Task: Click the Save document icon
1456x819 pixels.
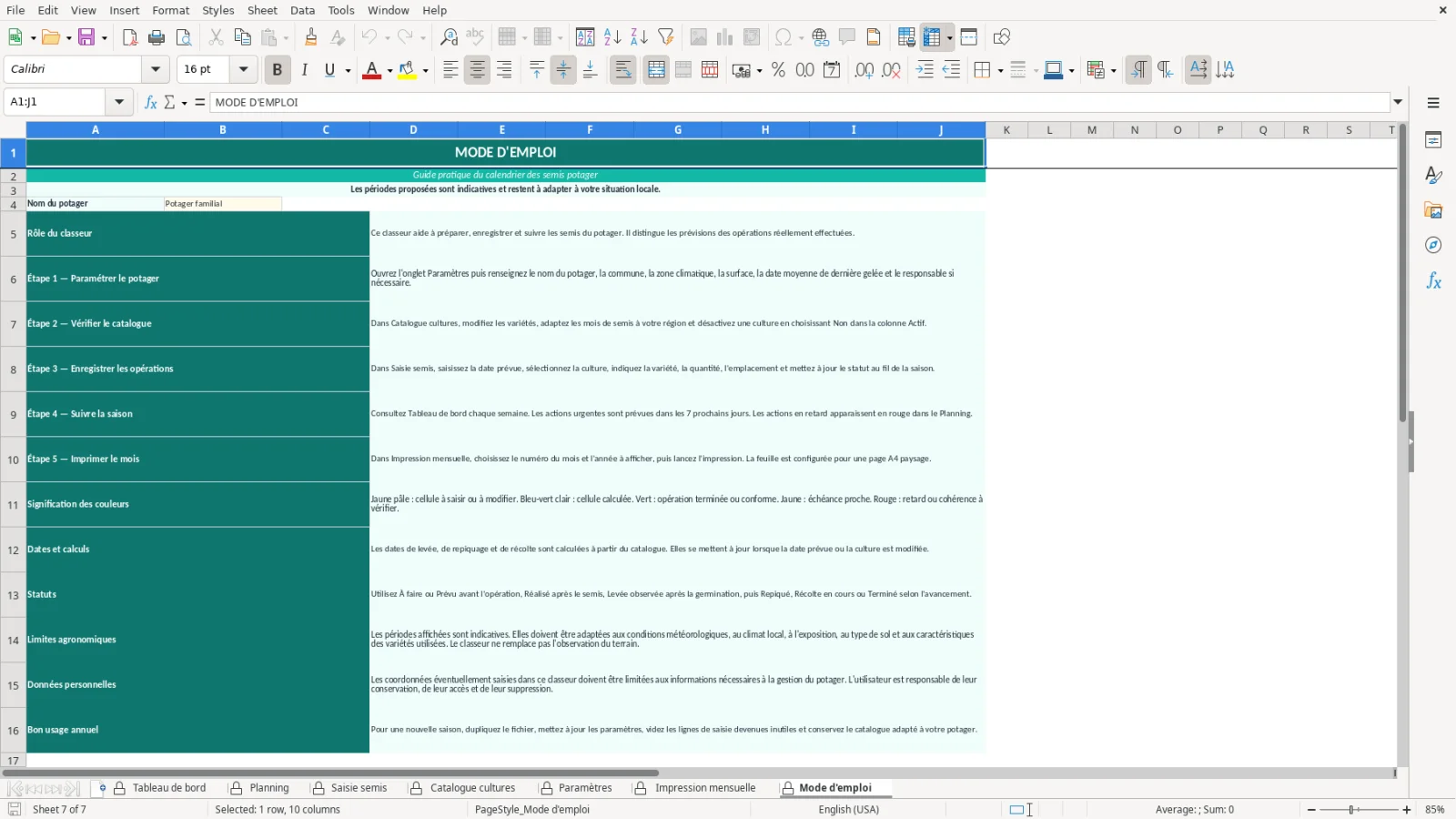Action: (86, 37)
